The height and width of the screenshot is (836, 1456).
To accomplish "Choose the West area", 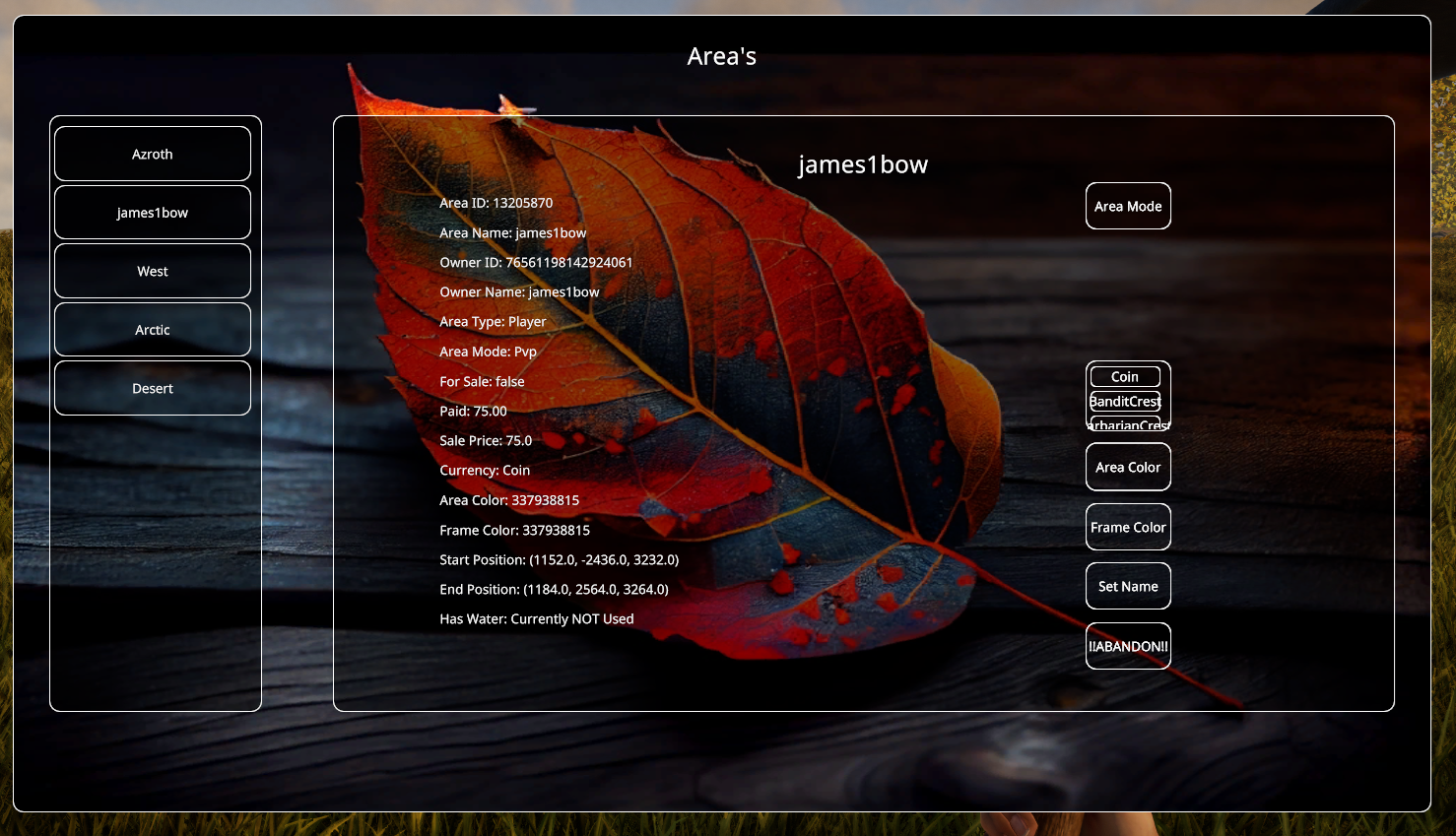I will [x=153, y=271].
